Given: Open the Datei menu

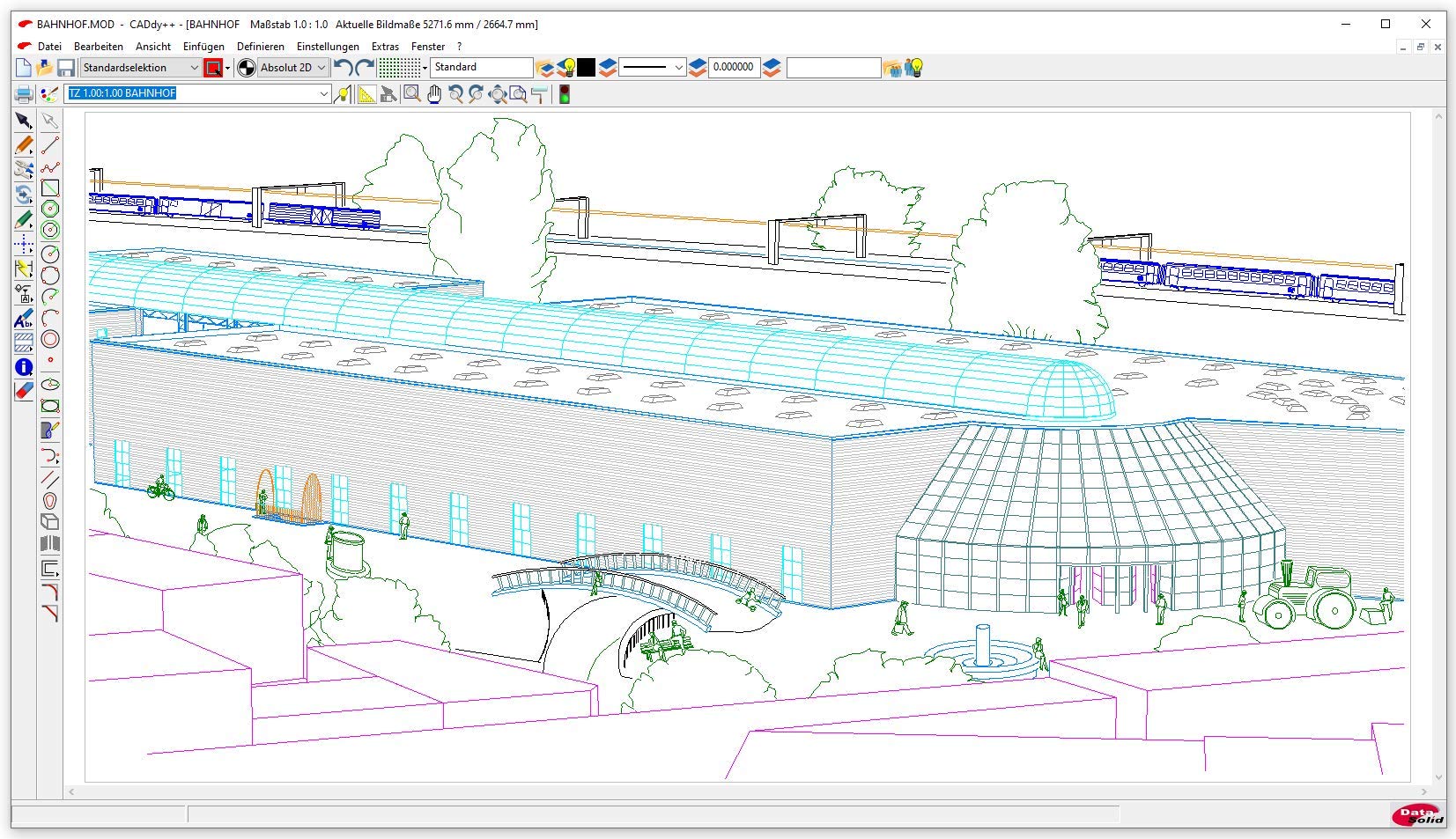Looking at the screenshot, I should (x=49, y=47).
